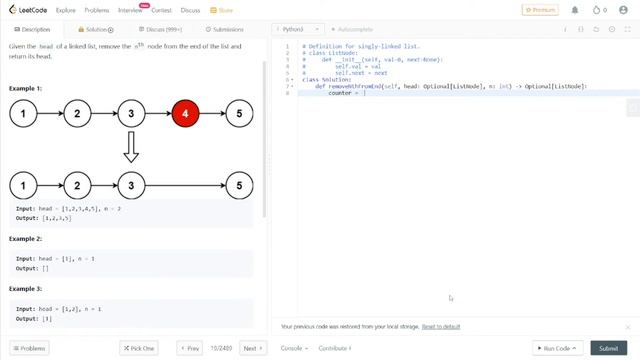Click the 'class Solution:' code line

(327, 80)
